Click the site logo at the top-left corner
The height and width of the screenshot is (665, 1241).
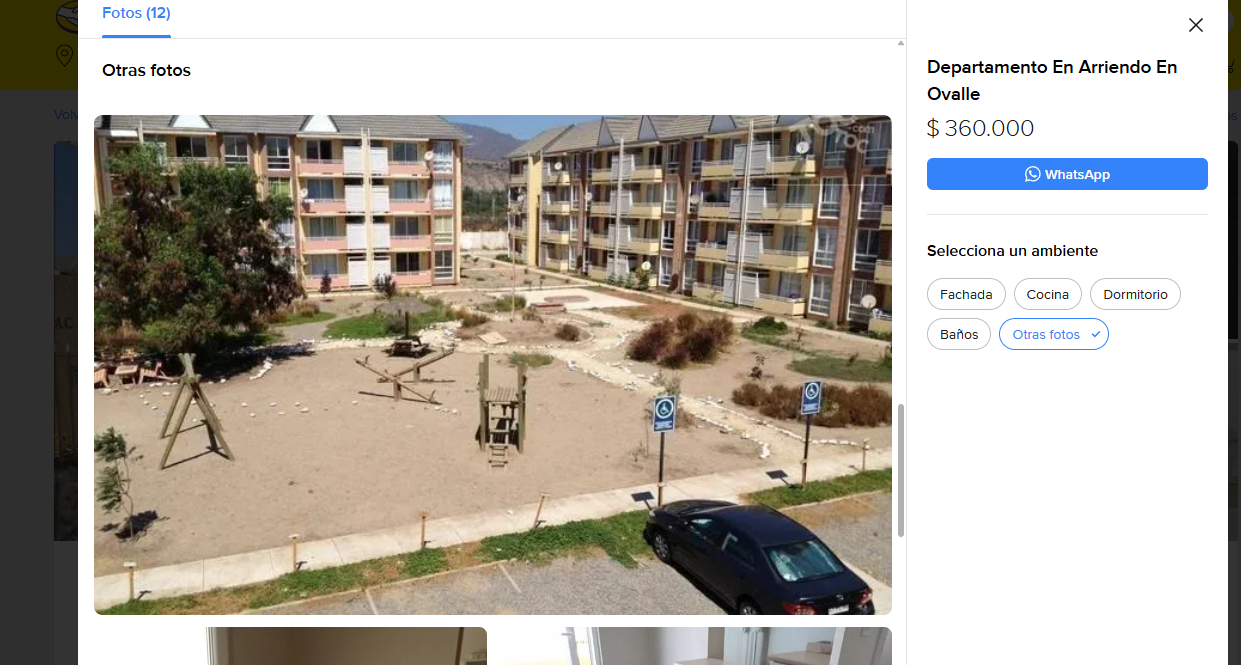(68, 17)
